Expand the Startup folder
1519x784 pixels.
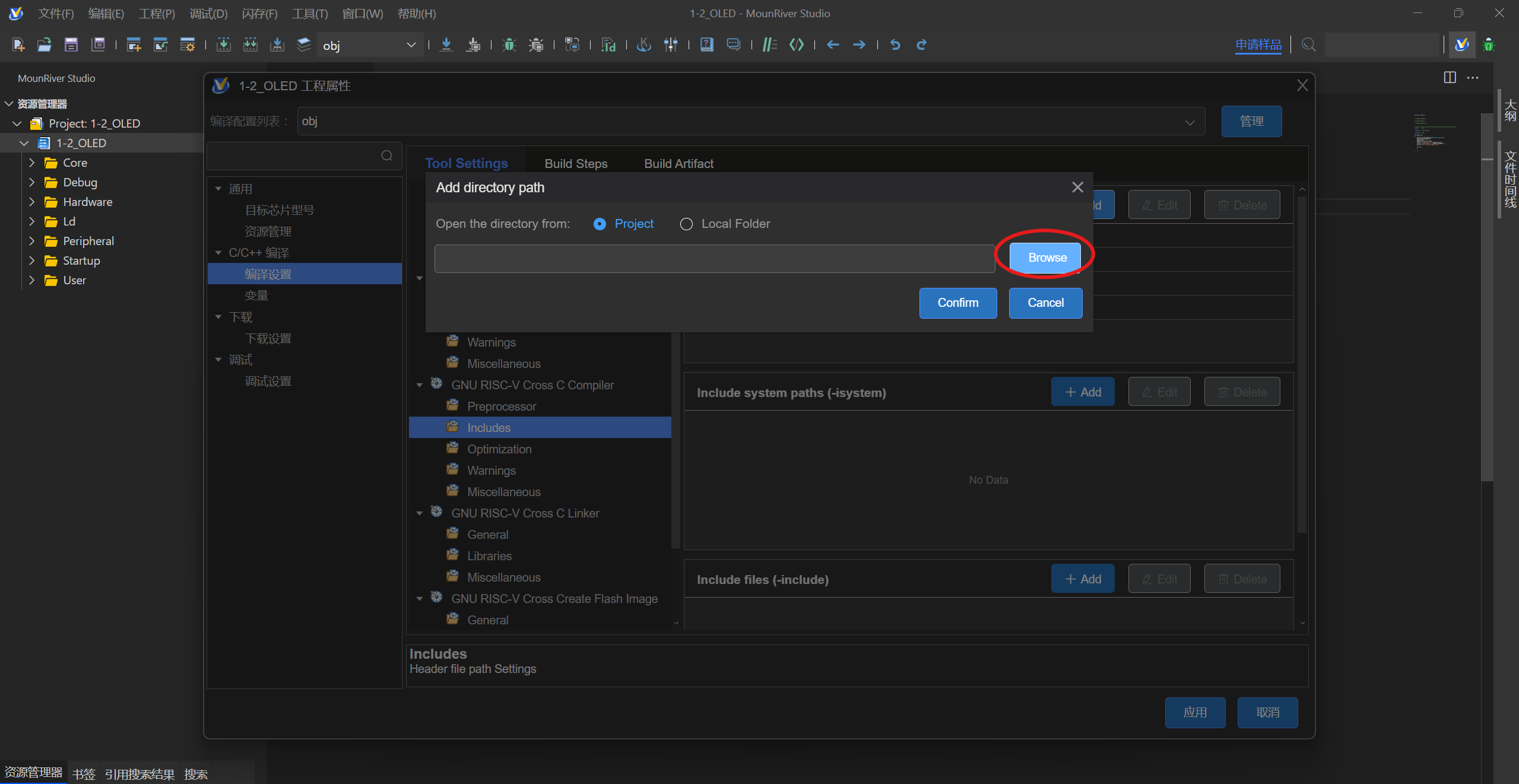[x=32, y=261]
